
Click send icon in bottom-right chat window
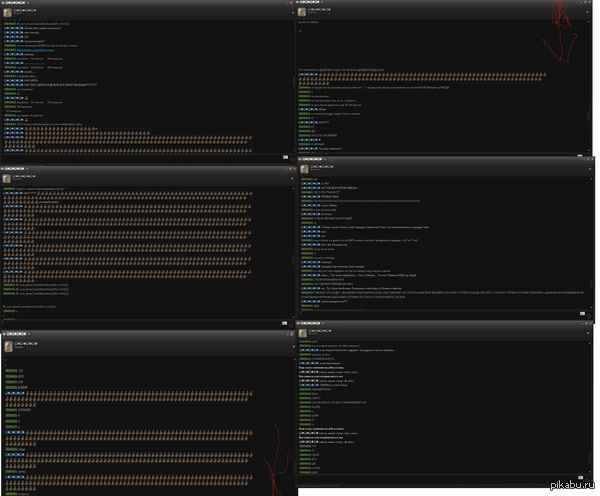point(580,478)
